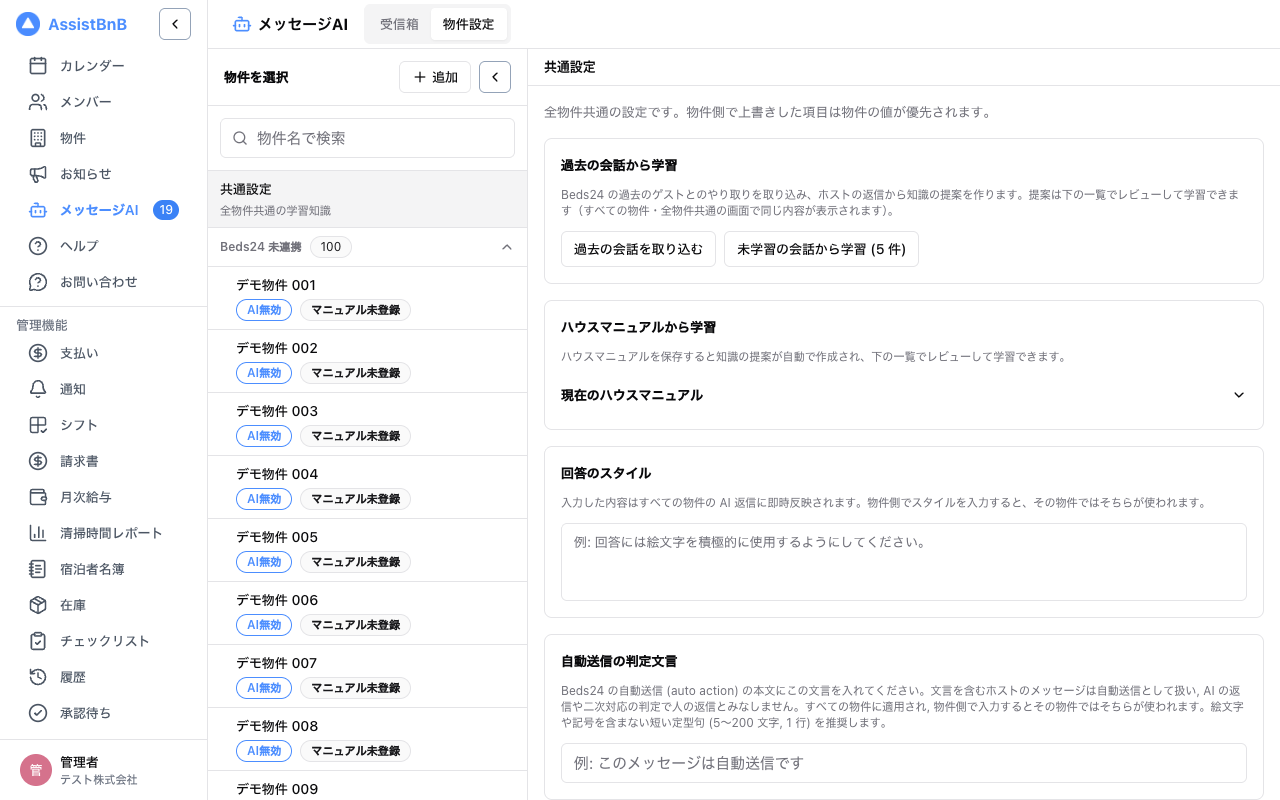Switch to the 受信箱 tab
Viewport: 1280px width, 800px height.
(399, 24)
